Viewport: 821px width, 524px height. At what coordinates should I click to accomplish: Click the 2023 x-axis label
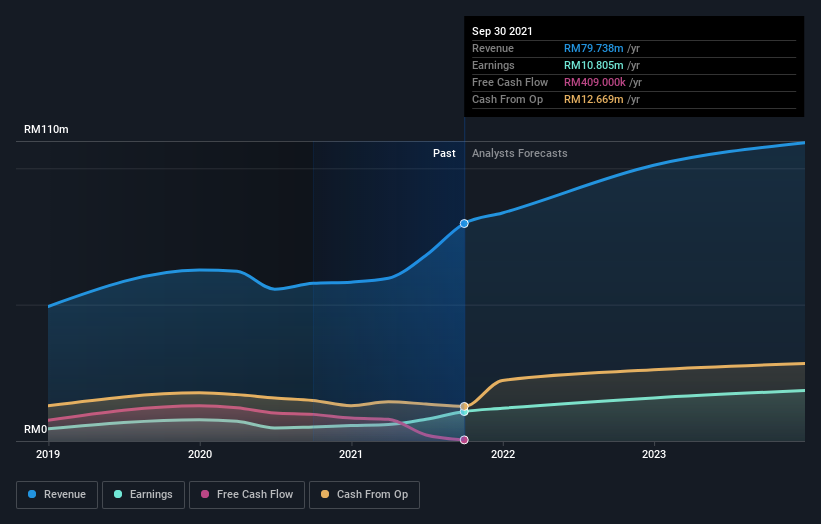pos(654,454)
